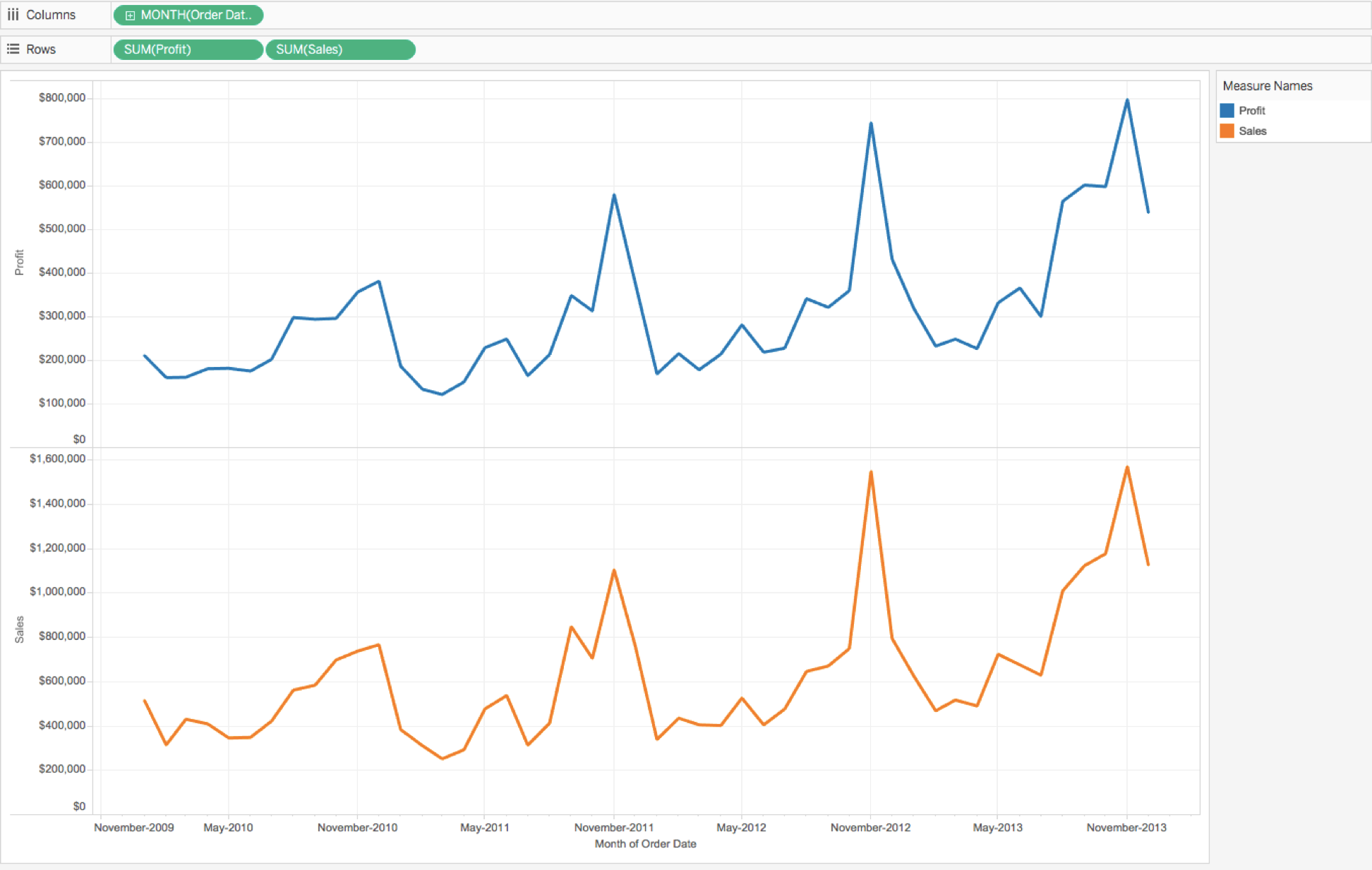Click the November-2012 Profit peak data point
The image size is (1372, 870).
(872, 121)
